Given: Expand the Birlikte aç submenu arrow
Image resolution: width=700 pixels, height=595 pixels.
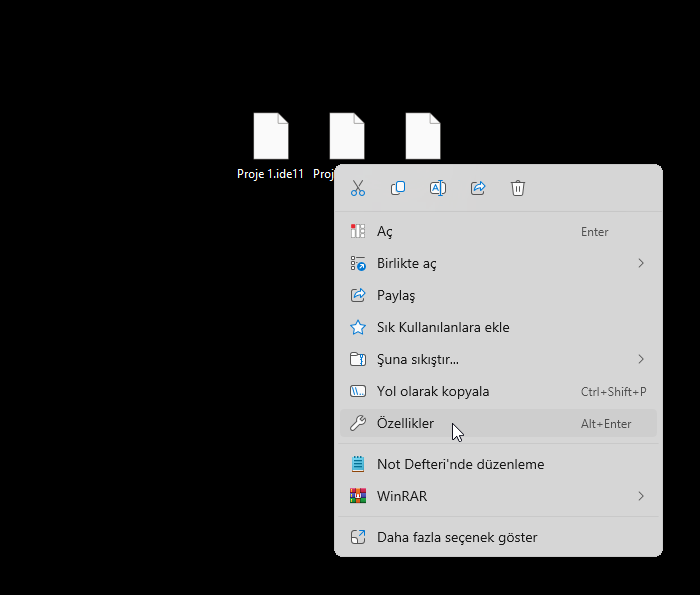Looking at the screenshot, I should point(641,263).
